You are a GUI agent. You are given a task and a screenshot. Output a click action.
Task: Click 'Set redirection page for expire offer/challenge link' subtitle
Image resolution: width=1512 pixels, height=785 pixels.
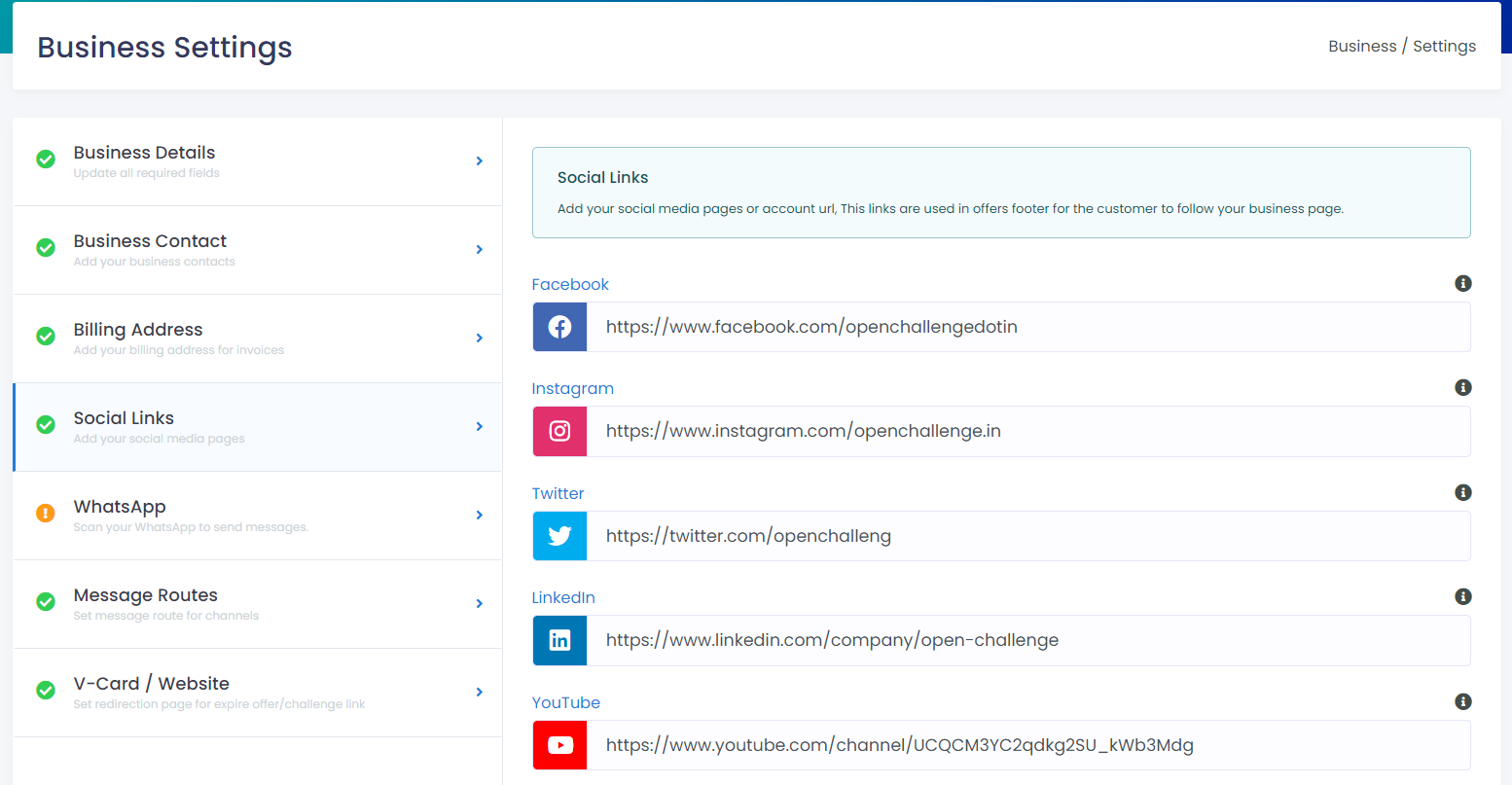(x=220, y=704)
